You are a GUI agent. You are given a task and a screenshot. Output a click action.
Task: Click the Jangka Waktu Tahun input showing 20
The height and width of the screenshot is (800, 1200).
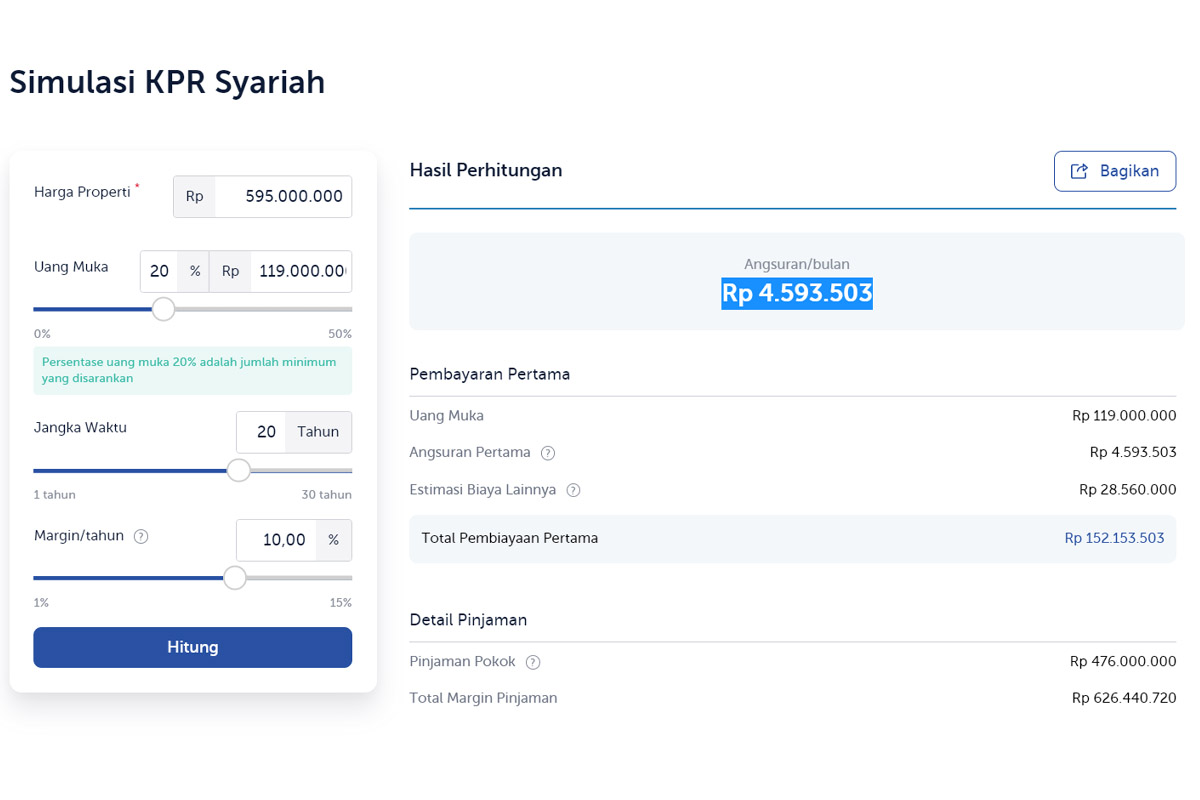click(x=265, y=431)
